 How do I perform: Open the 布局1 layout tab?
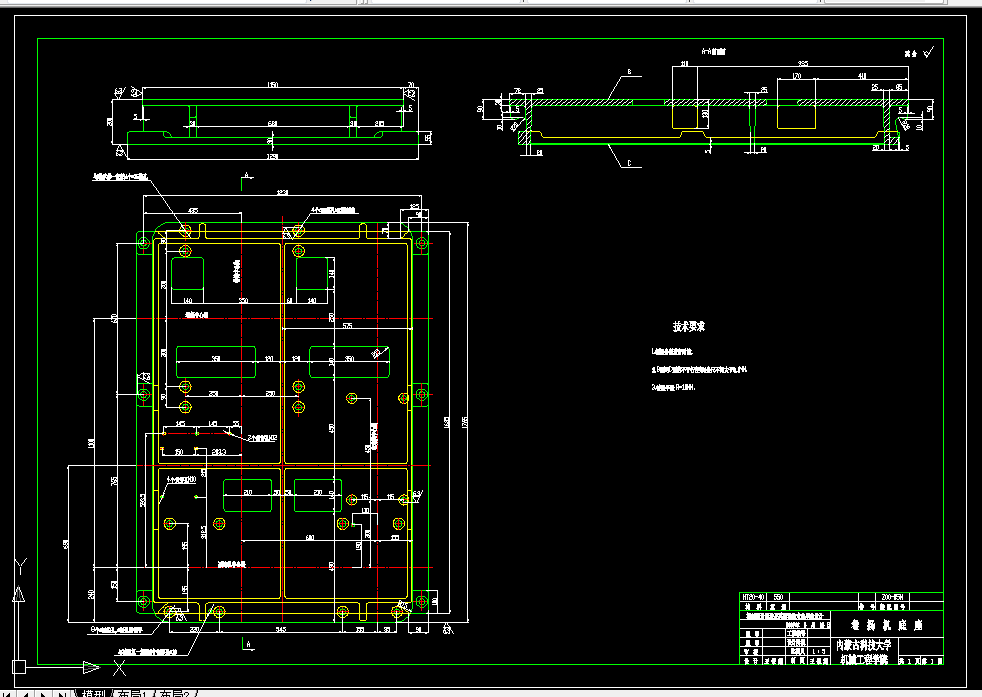131,693
